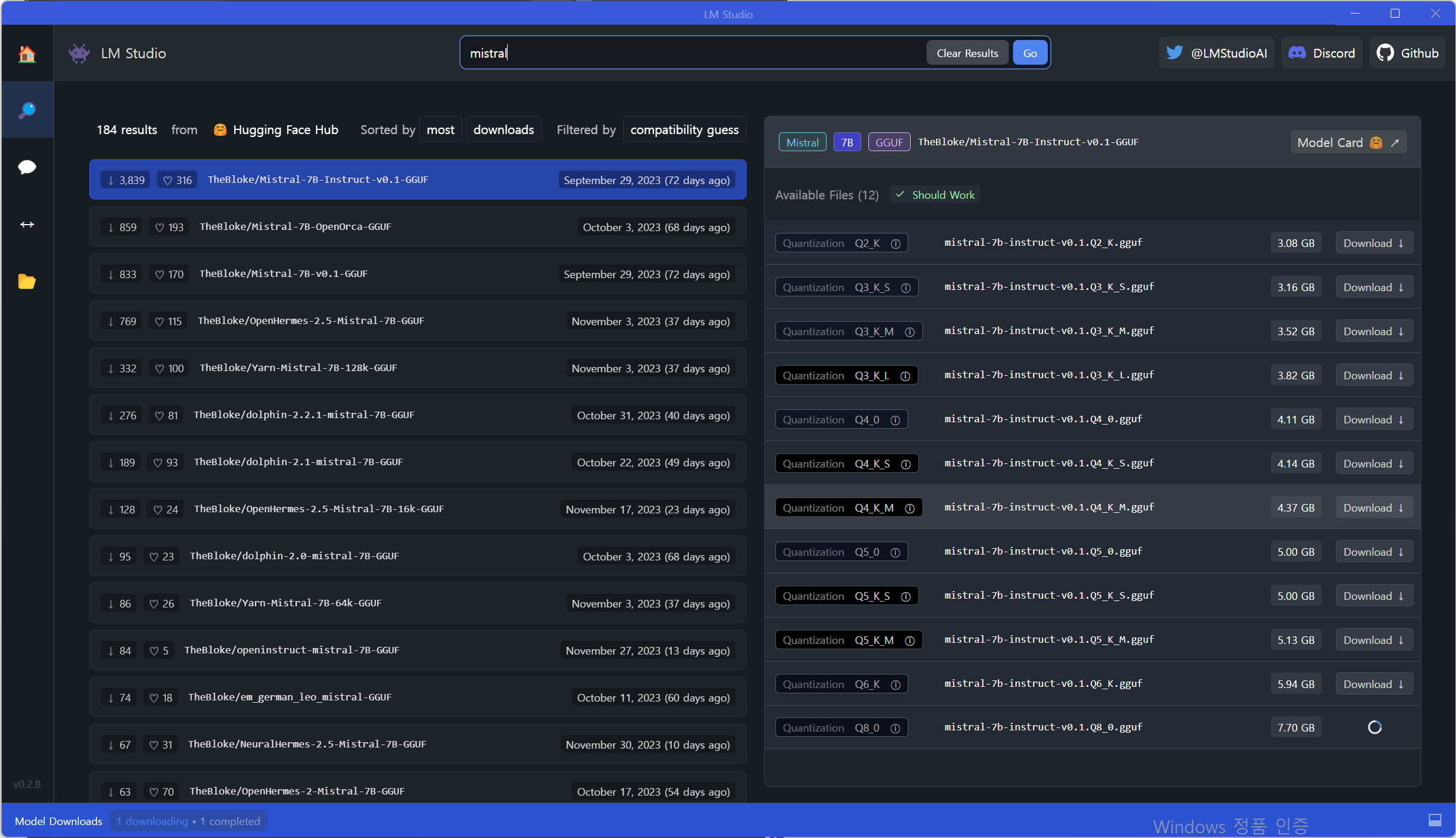Click the Q4_K_M quantization info icon
The image size is (1456, 838).
pos(909,508)
